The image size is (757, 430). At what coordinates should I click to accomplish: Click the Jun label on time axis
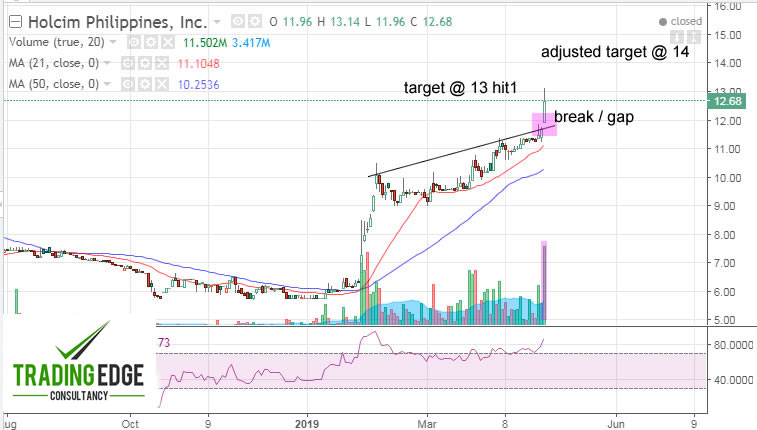616,424
